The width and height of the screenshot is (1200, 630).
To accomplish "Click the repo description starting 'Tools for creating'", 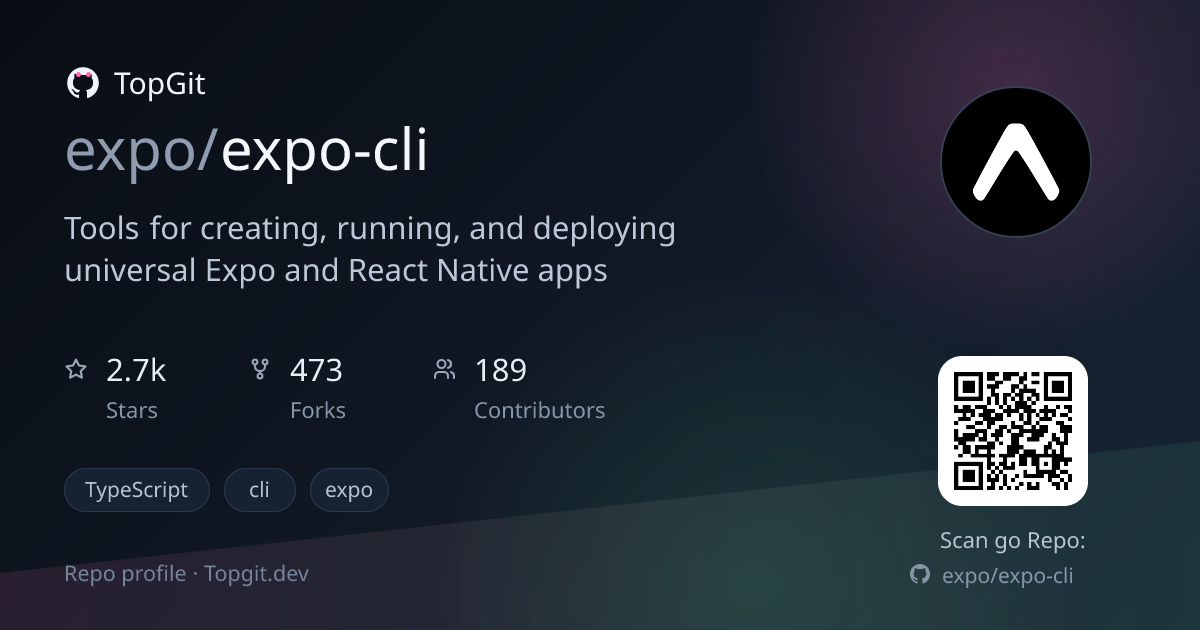I will click(x=370, y=249).
